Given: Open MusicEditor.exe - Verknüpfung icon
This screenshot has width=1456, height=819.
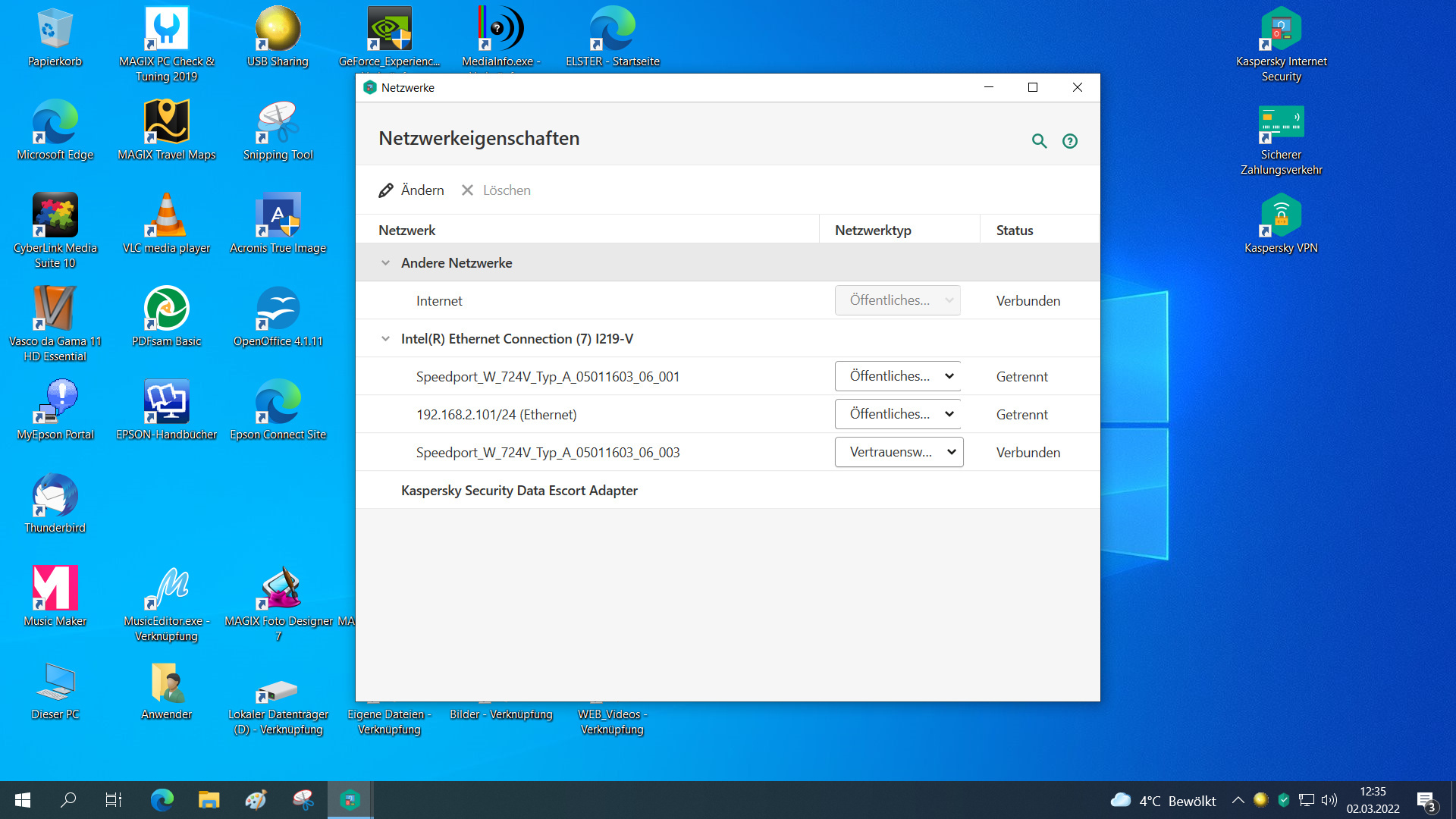Looking at the screenshot, I should click(x=167, y=604).
